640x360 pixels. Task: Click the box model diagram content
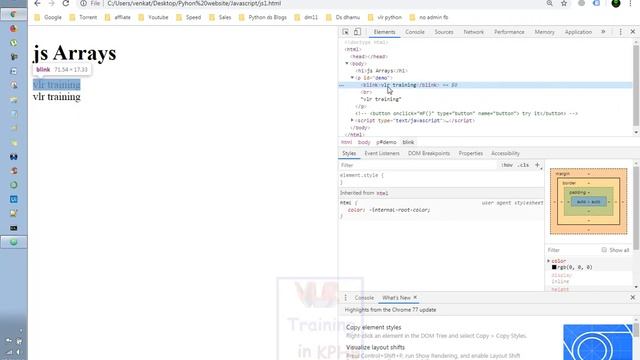tap(589, 202)
